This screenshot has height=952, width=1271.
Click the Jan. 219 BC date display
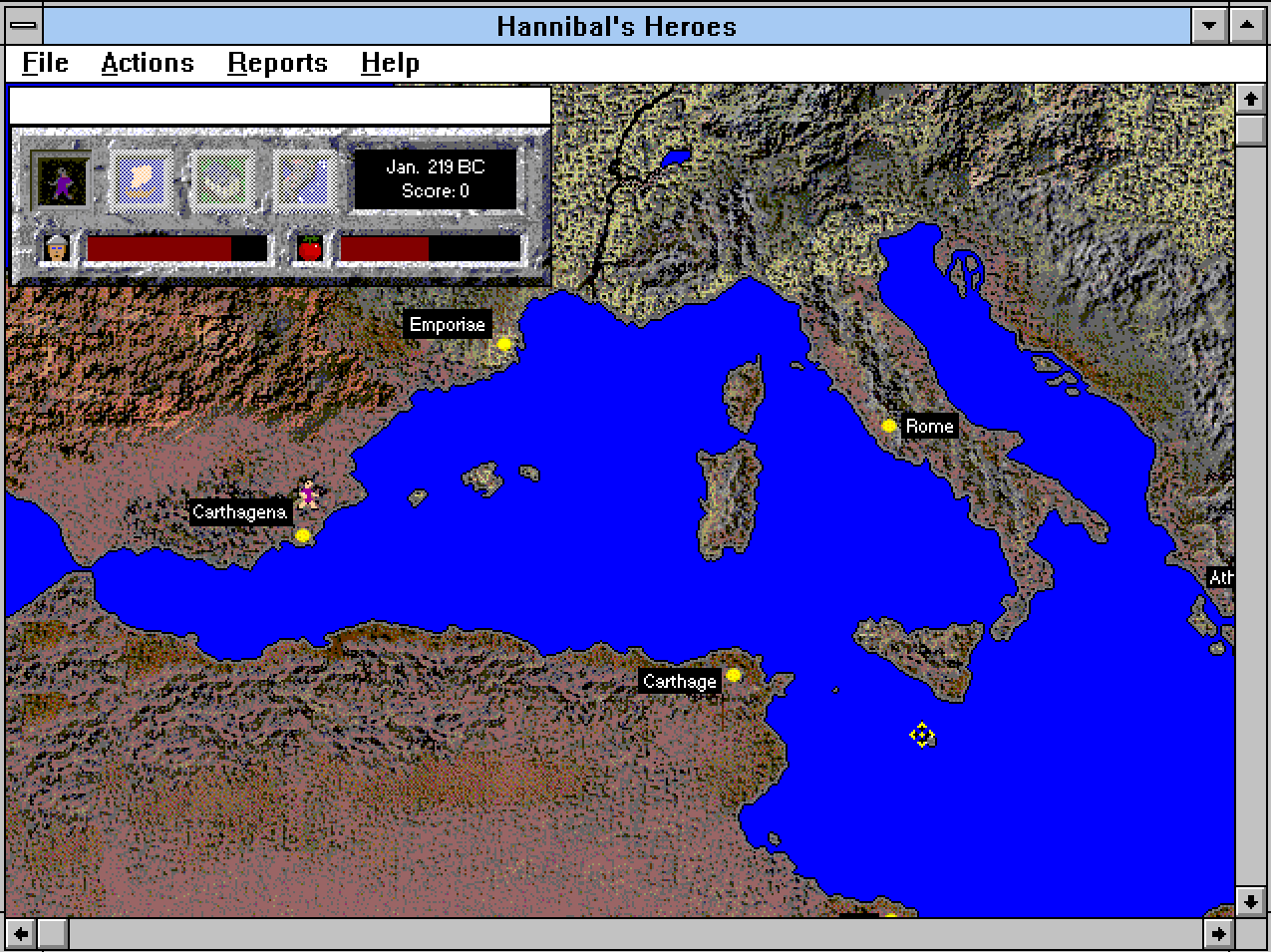point(436,167)
